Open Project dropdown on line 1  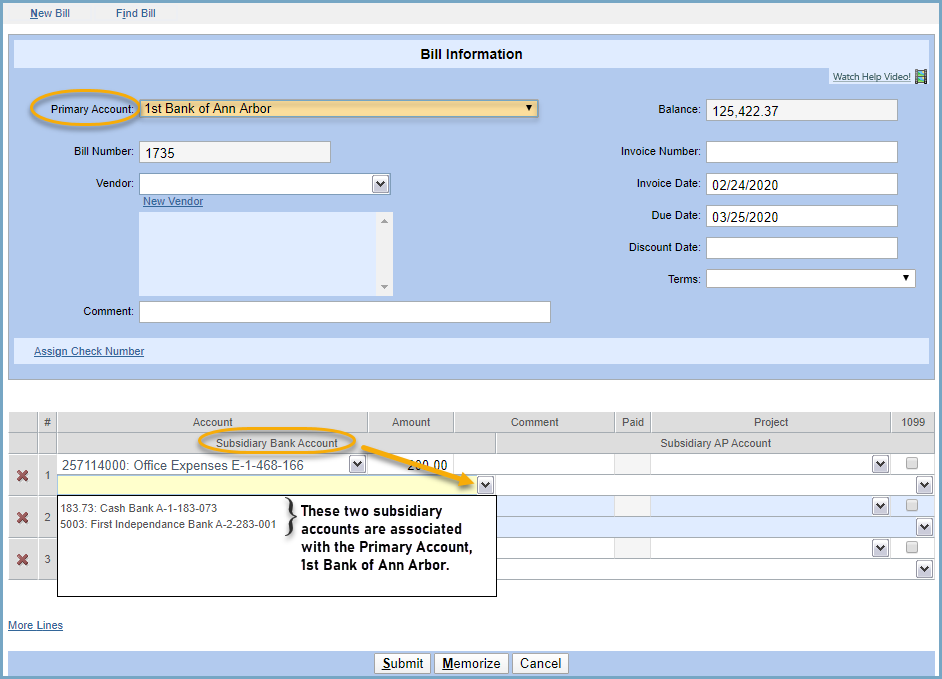pyautogui.click(x=881, y=464)
